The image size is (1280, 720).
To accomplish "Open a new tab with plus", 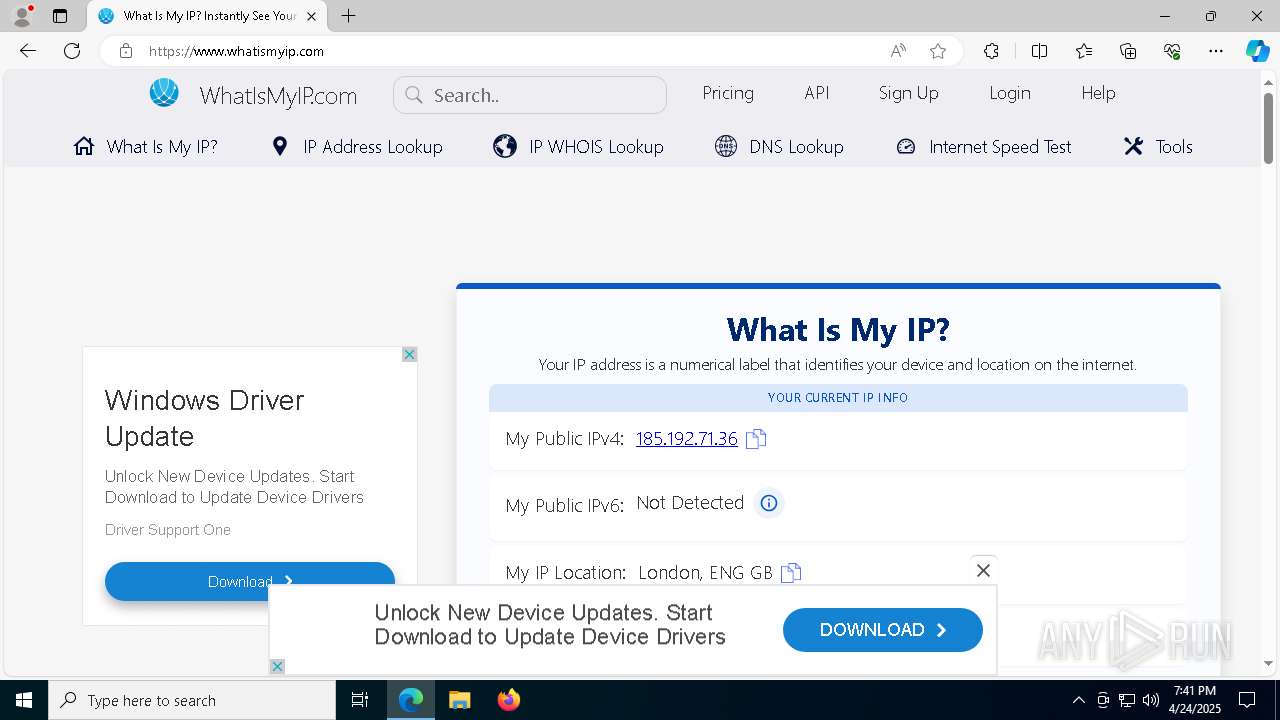I will coord(348,16).
